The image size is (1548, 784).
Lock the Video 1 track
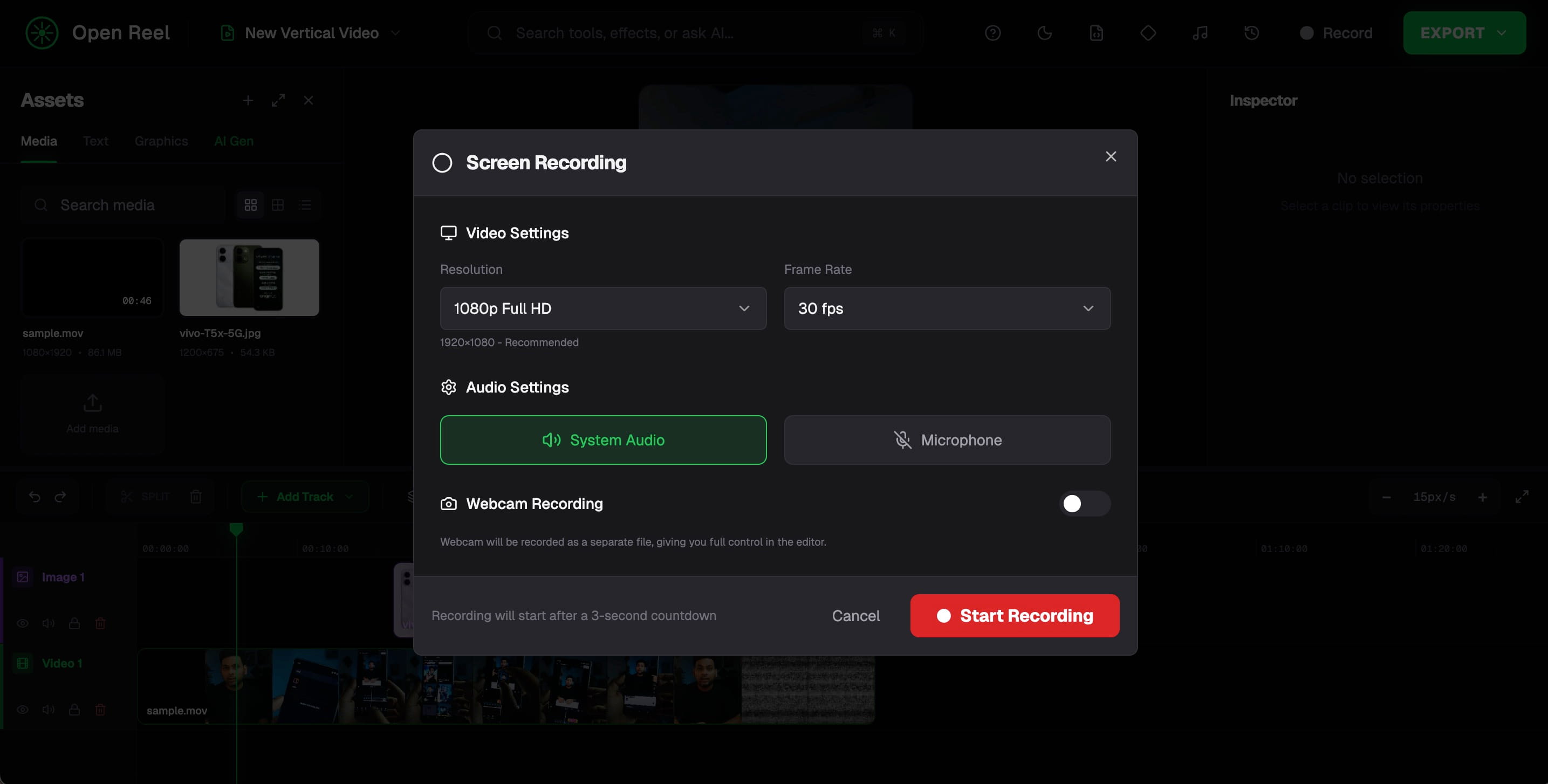point(74,710)
